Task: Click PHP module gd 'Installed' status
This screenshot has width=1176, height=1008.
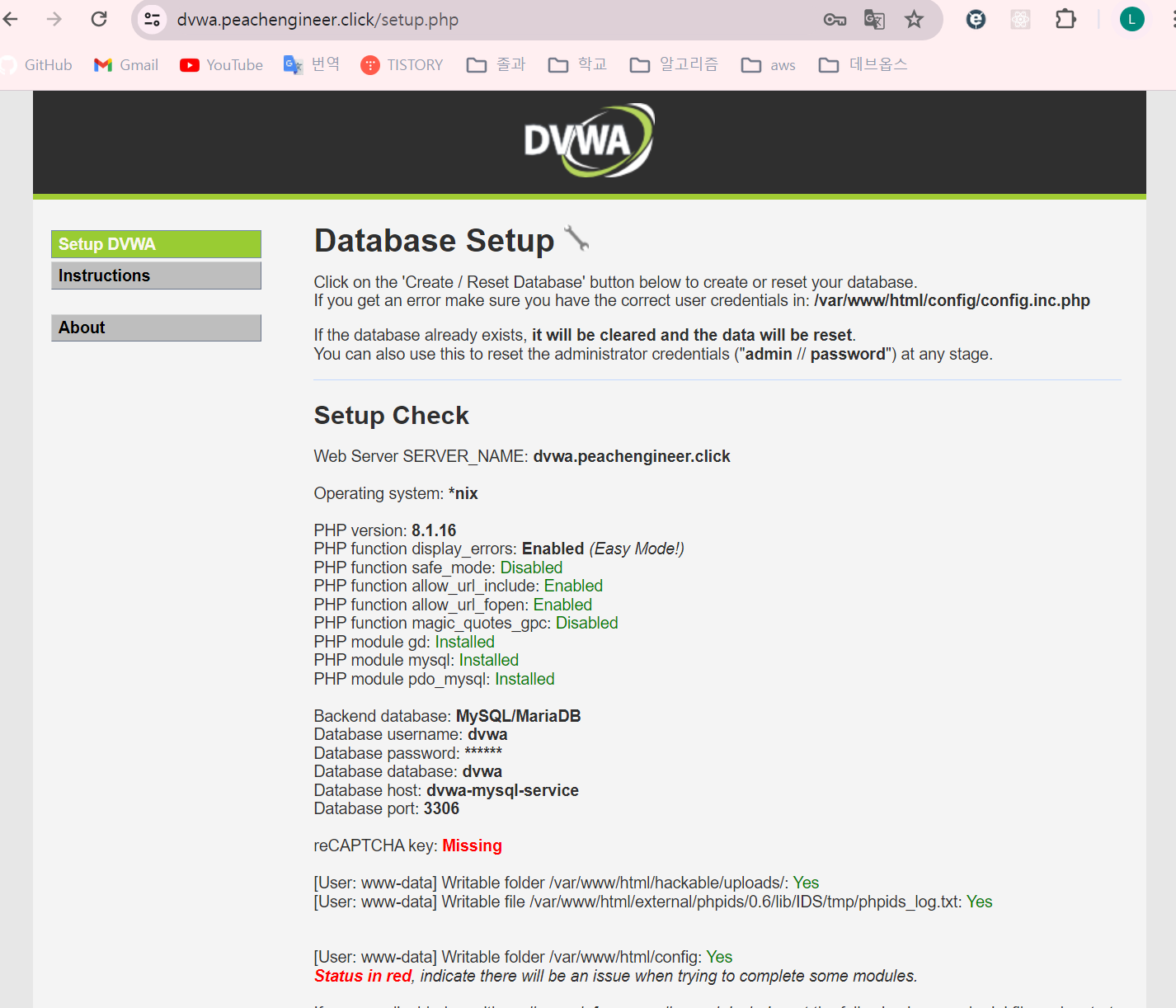Action: coord(464,642)
